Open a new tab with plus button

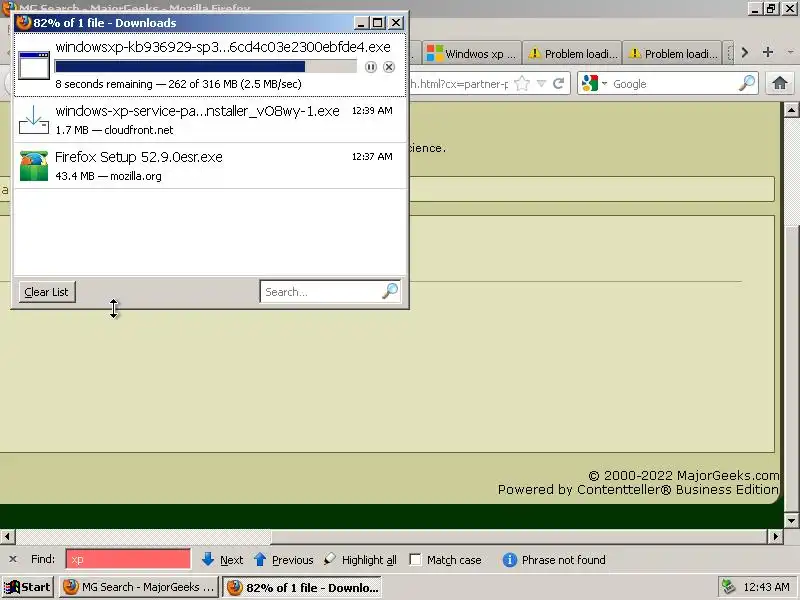(768, 52)
